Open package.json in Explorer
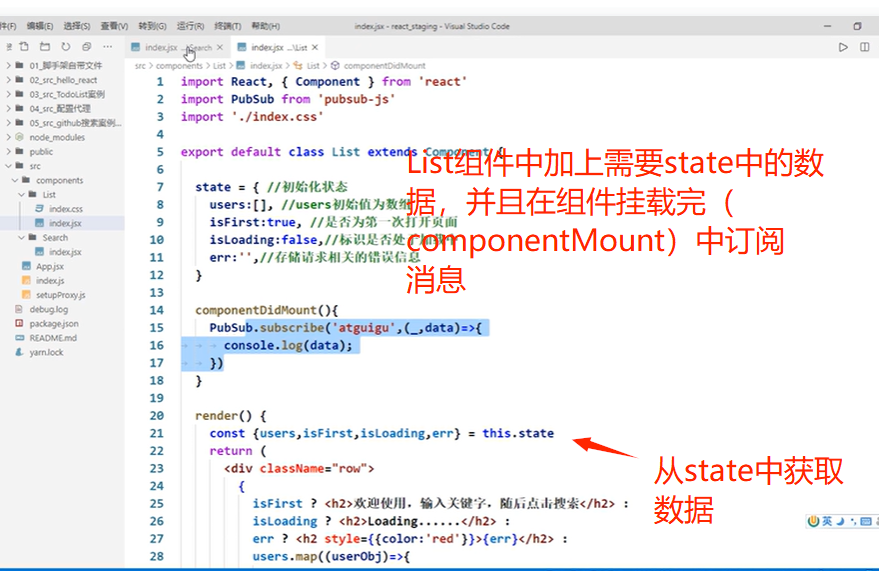The width and height of the screenshot is (879, 571). (54, 324)
